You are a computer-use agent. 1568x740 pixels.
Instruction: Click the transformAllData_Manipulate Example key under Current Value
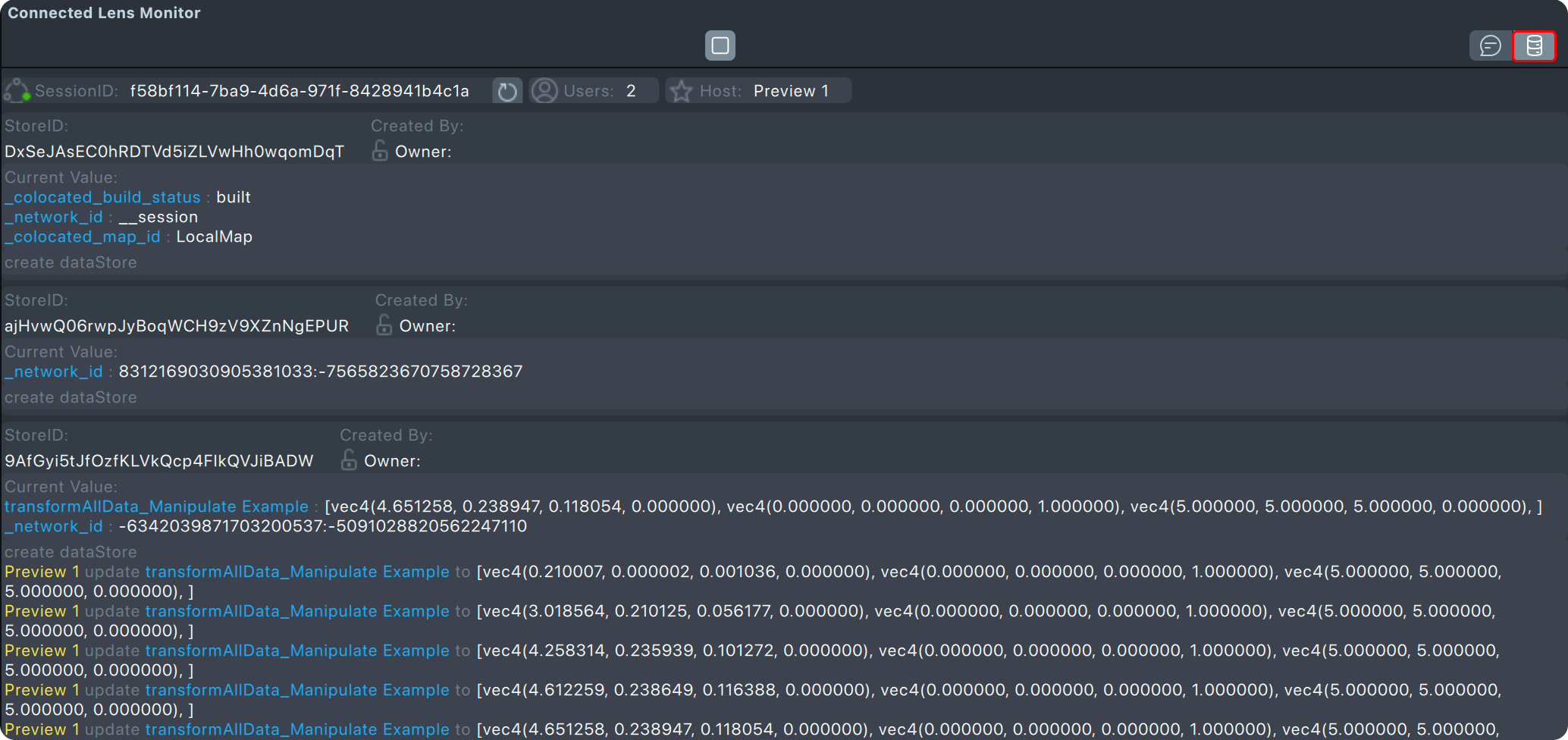click(x=156, y=506)
